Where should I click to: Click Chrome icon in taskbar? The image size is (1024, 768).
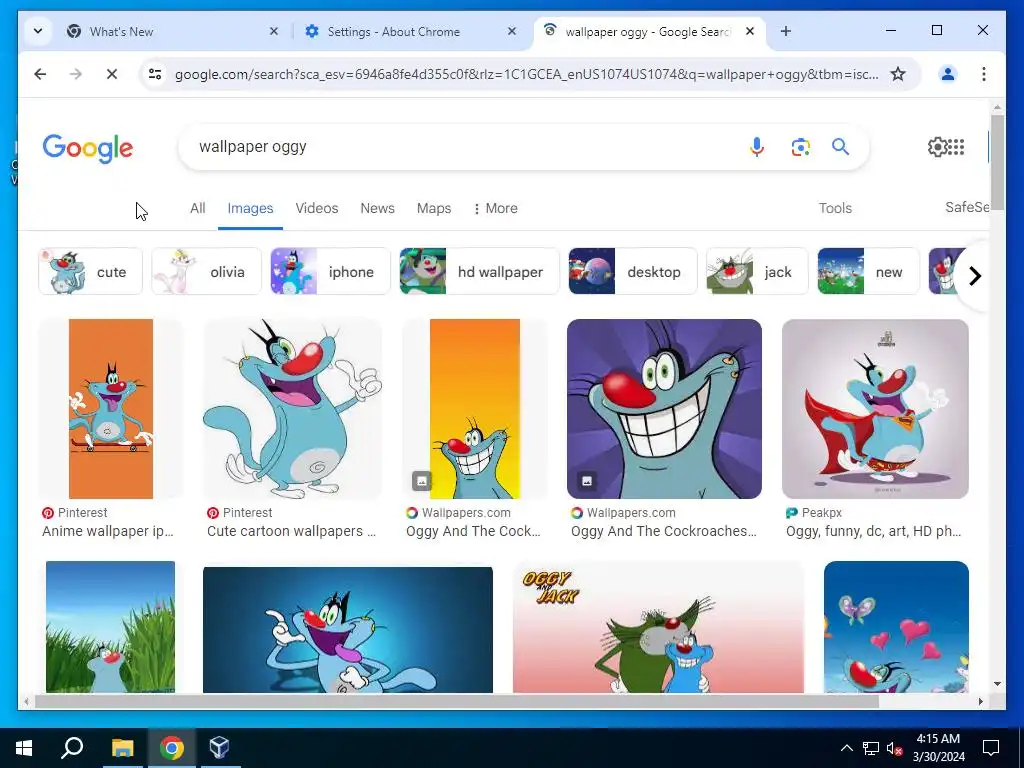[172, 748]
